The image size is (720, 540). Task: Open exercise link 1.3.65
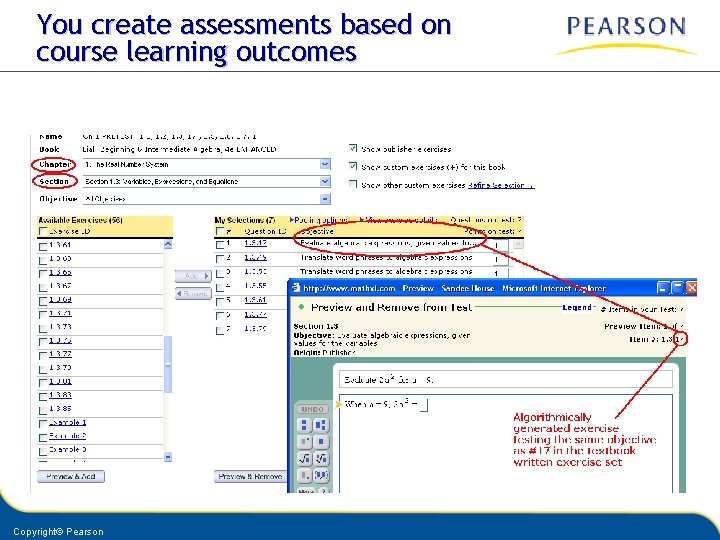pos(60,272)
